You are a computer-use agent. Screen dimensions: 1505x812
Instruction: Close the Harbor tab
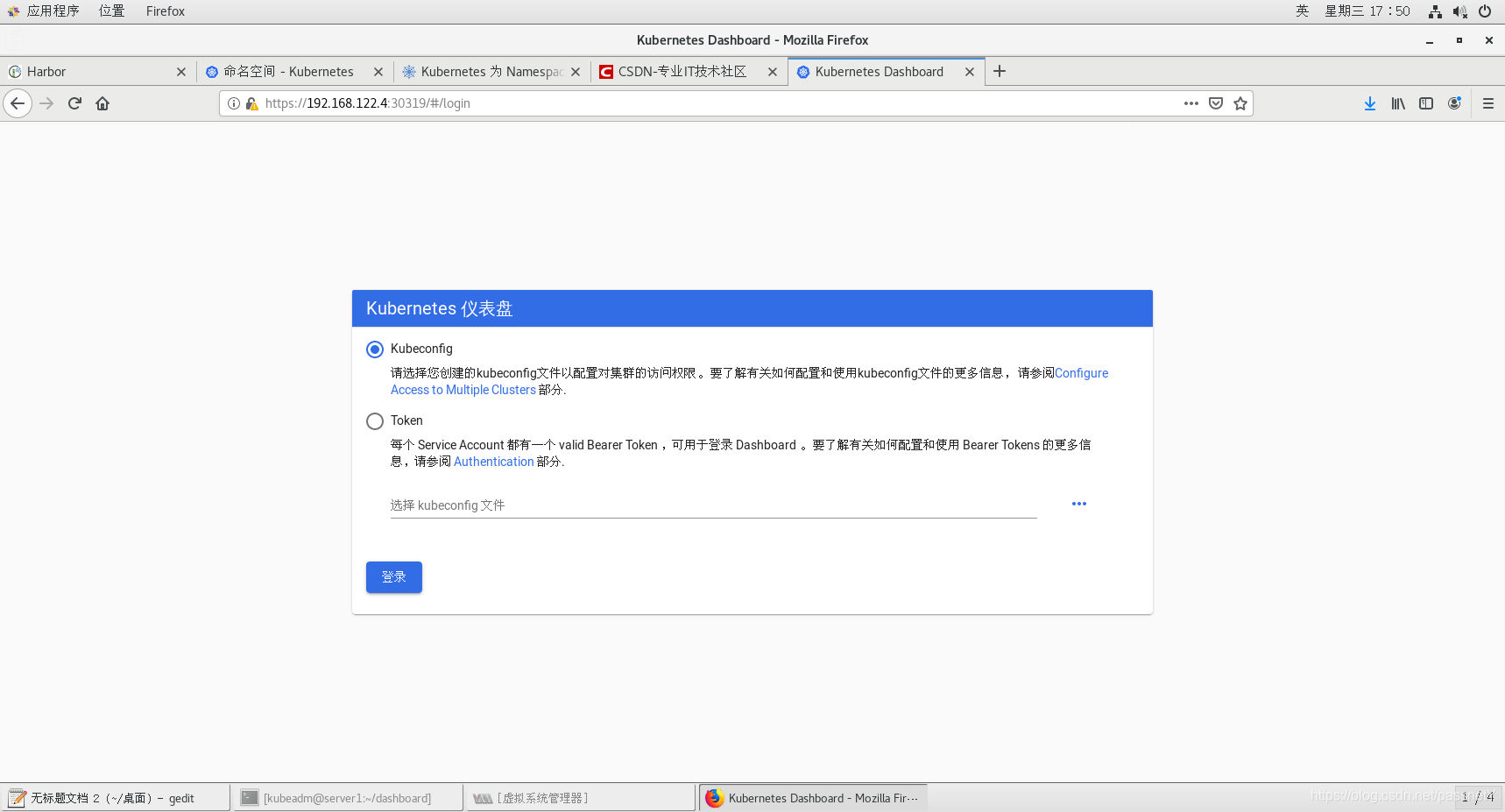(x=181, y=72)
